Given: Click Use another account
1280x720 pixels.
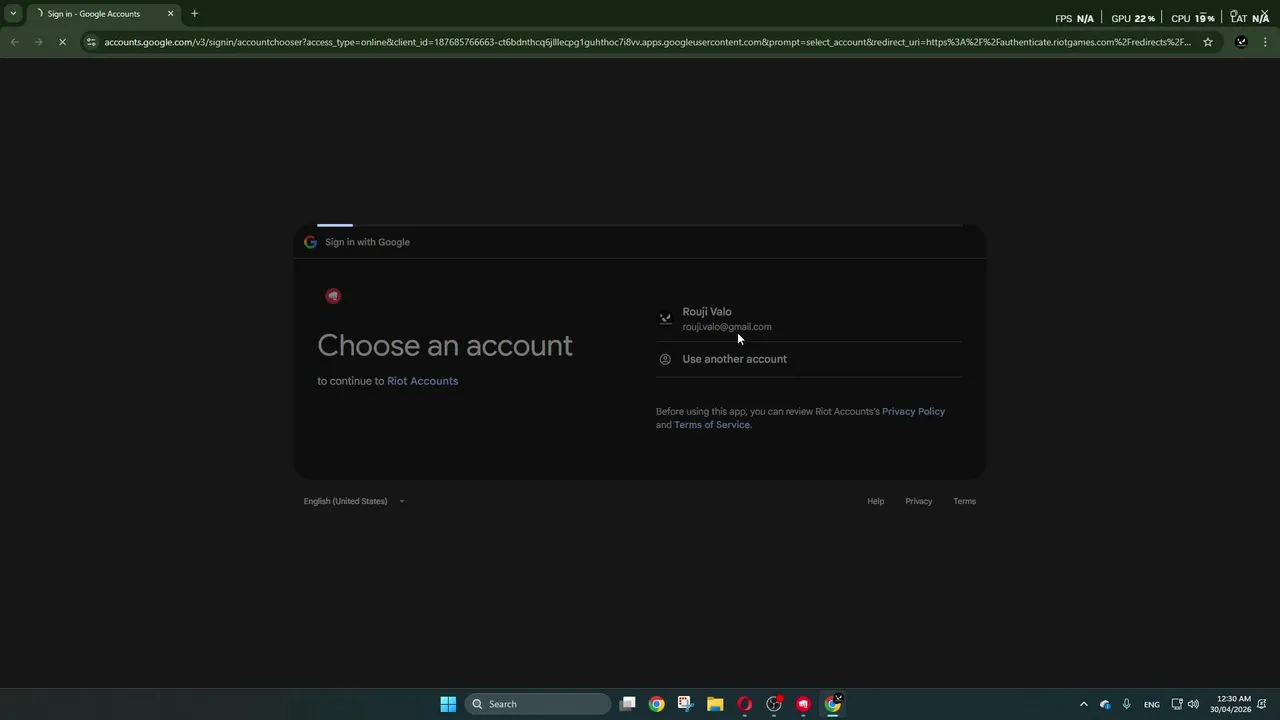Looking at the screenshot, I should 808,359.
